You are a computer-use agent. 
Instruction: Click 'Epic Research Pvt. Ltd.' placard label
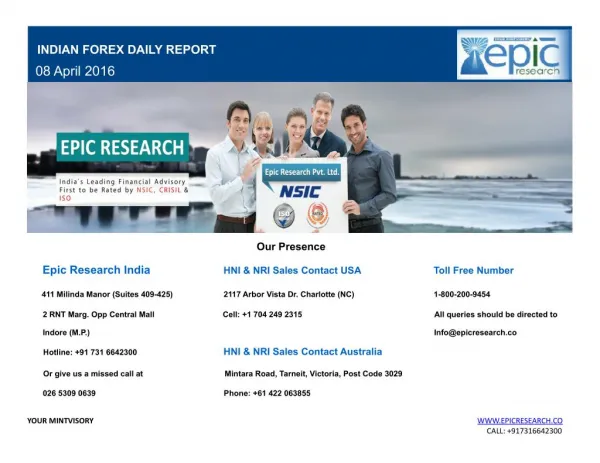pyautogui.click(x=302, y=172)
